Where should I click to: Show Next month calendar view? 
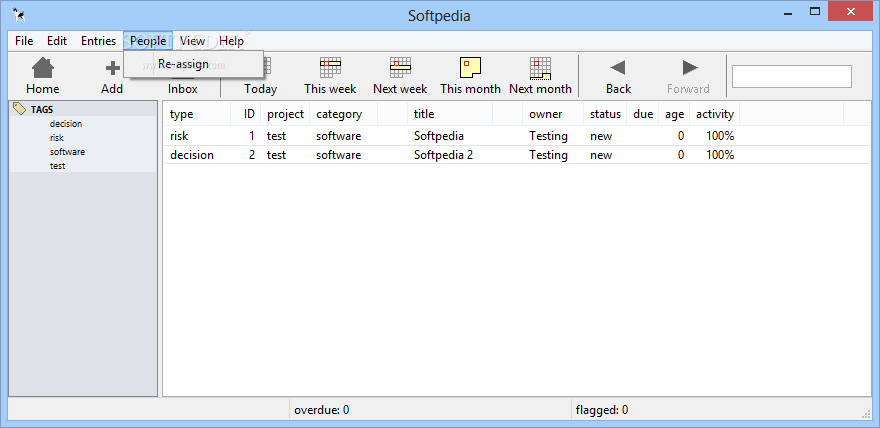point(540,76)
